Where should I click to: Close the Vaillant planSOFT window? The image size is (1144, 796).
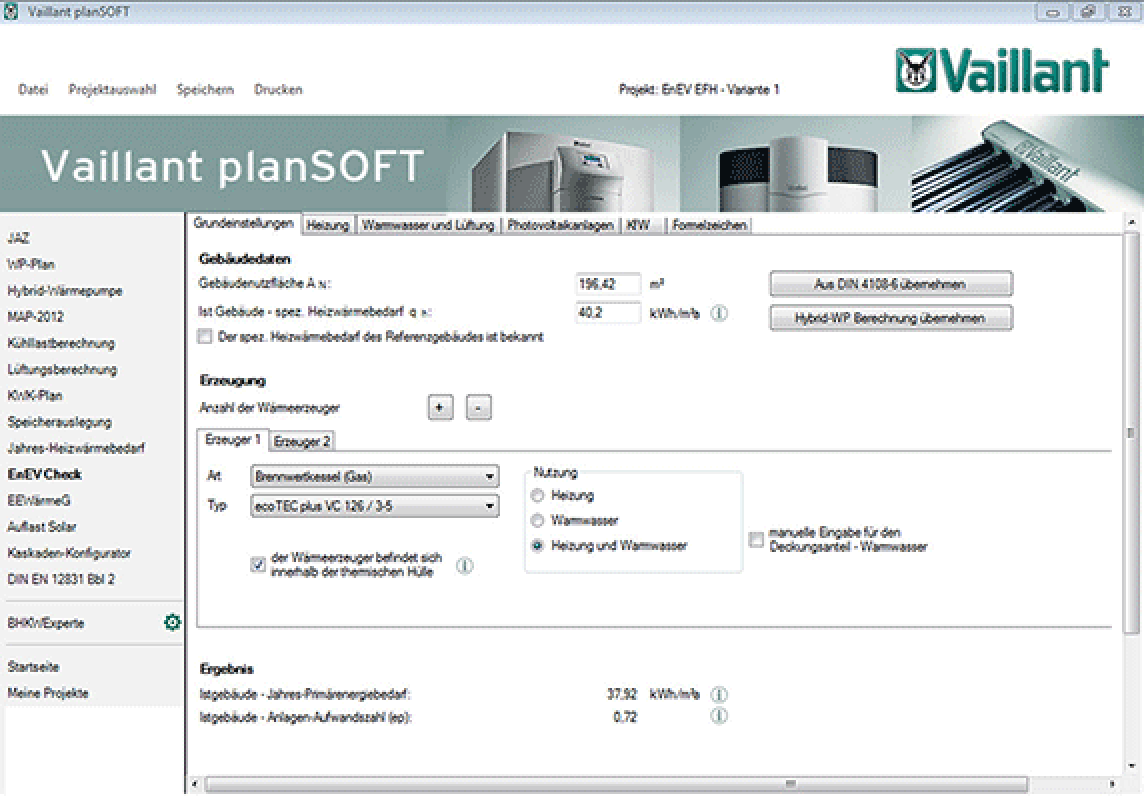[1124, 12]
